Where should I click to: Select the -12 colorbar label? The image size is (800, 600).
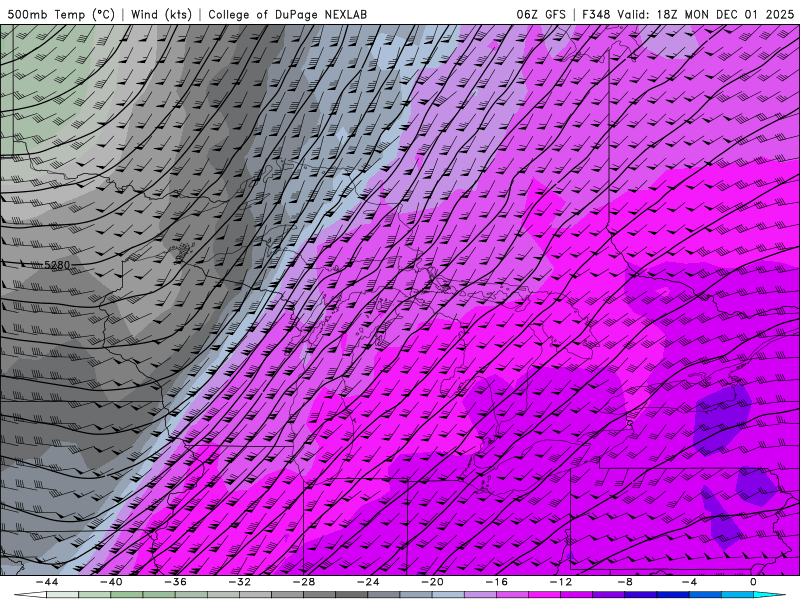pos(561,582)
